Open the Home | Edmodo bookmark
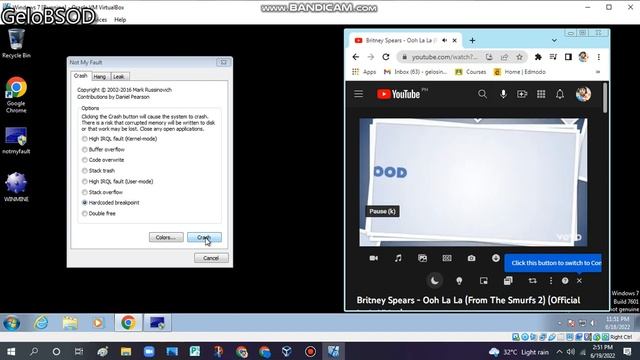The image size is (640, 360). click(x=520, y=72)
